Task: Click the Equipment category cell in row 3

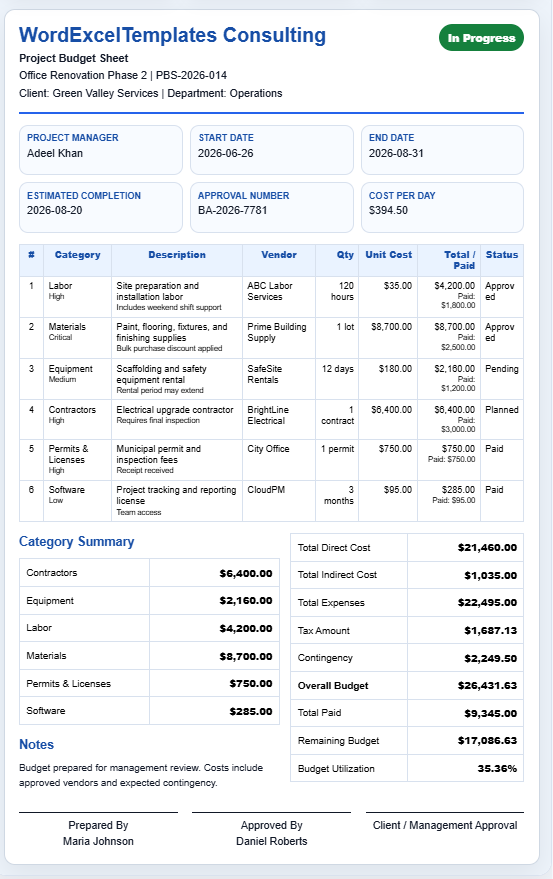Action: click(77, 379)
